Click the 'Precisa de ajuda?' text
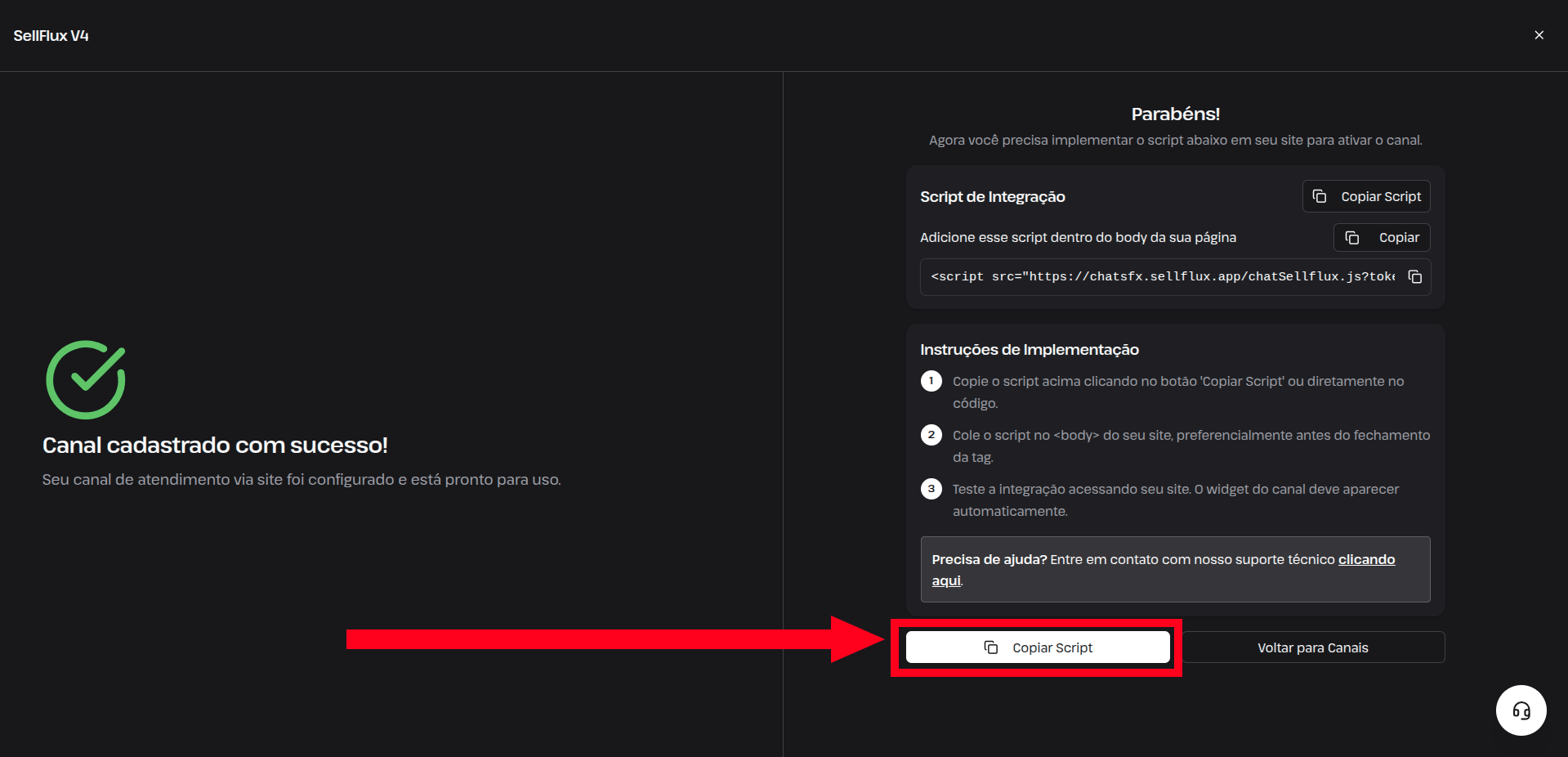Viewport: 1568px width, 757px height. [x=989, y=559]
